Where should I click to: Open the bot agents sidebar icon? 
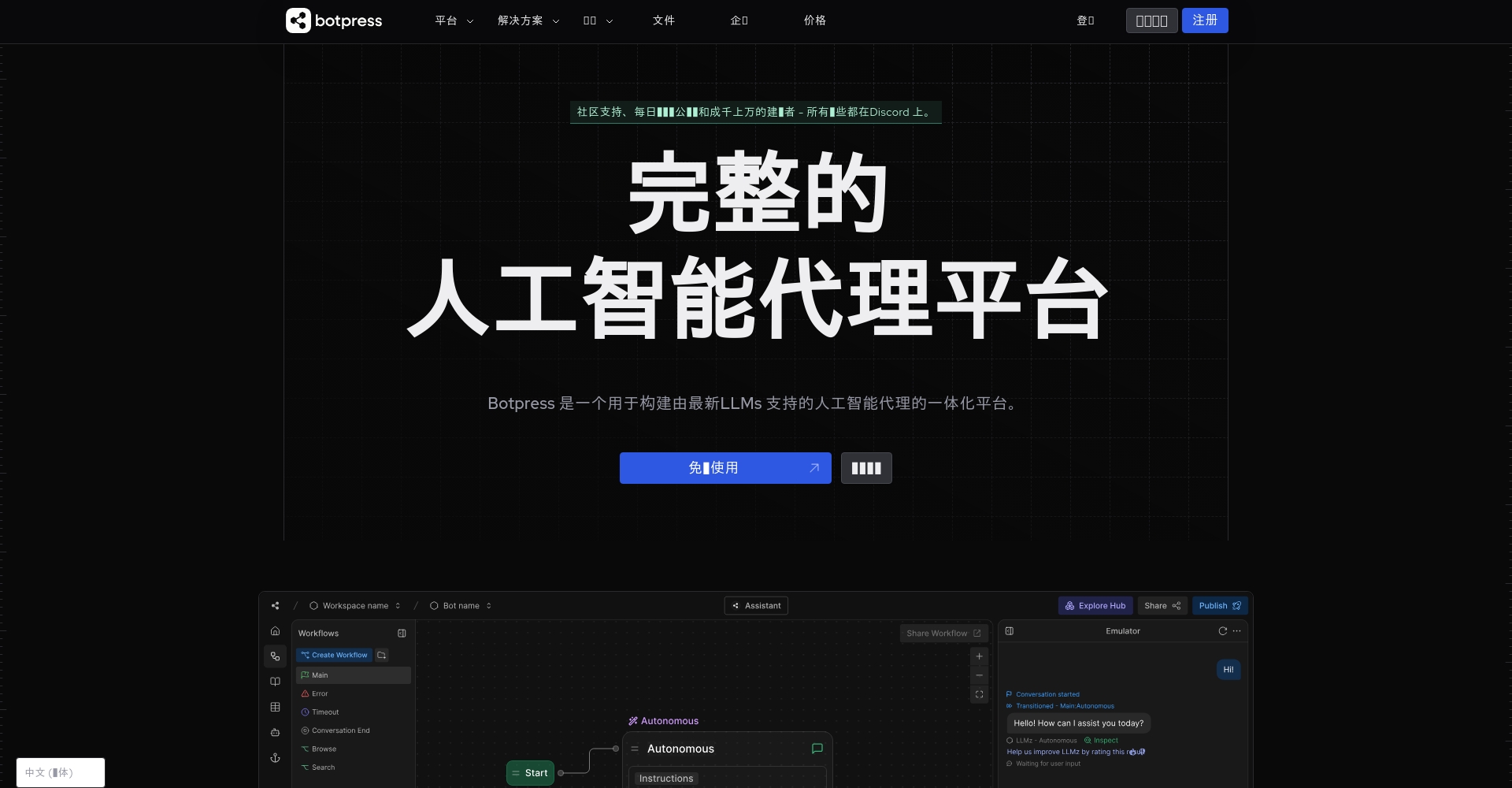click(x=275, y=732)
